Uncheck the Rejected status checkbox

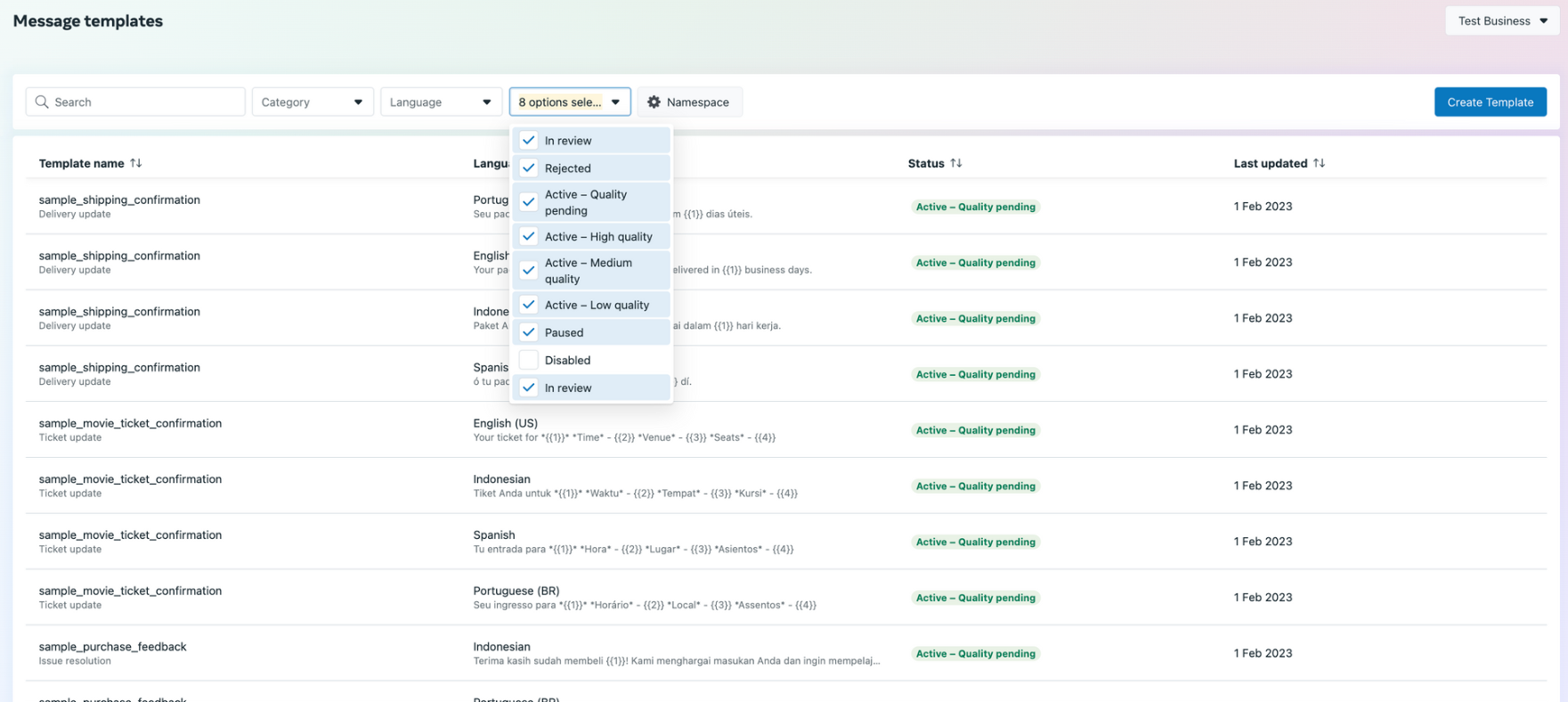click(529, 168)
